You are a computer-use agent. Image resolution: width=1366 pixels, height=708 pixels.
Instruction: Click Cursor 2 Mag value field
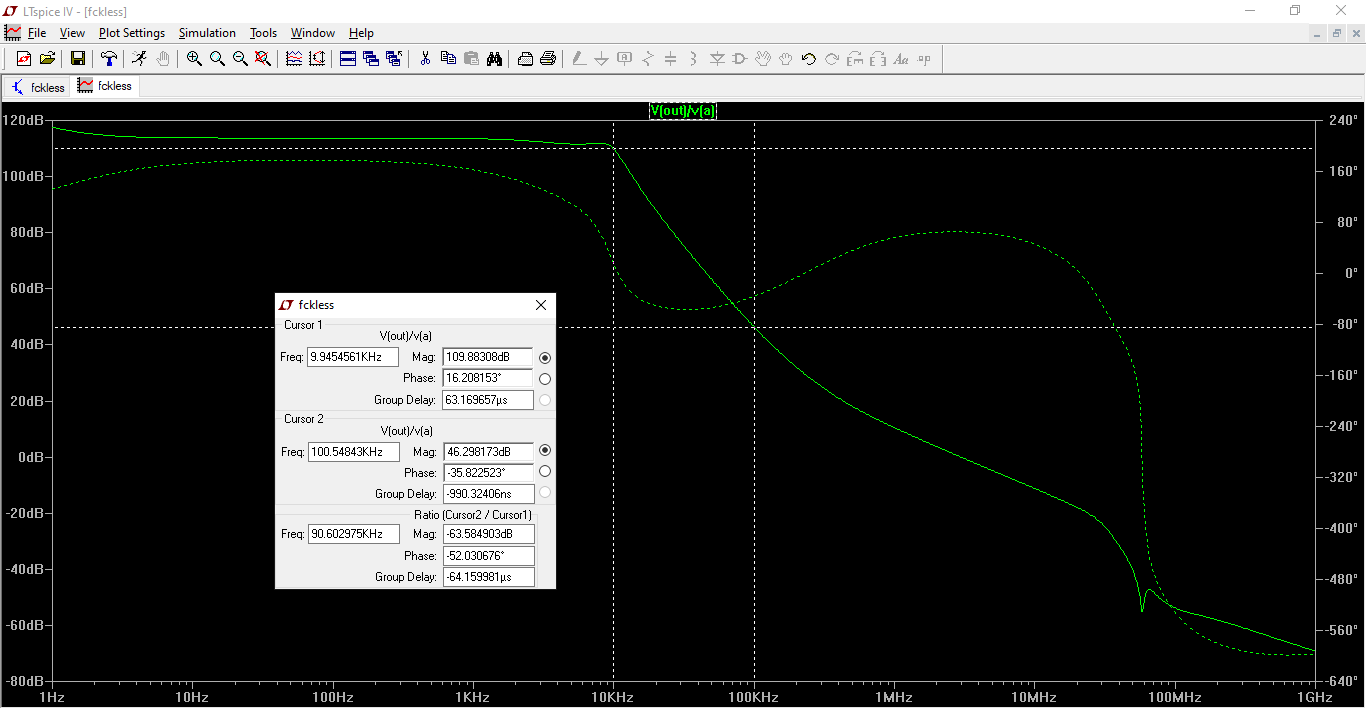coord(487,452)
